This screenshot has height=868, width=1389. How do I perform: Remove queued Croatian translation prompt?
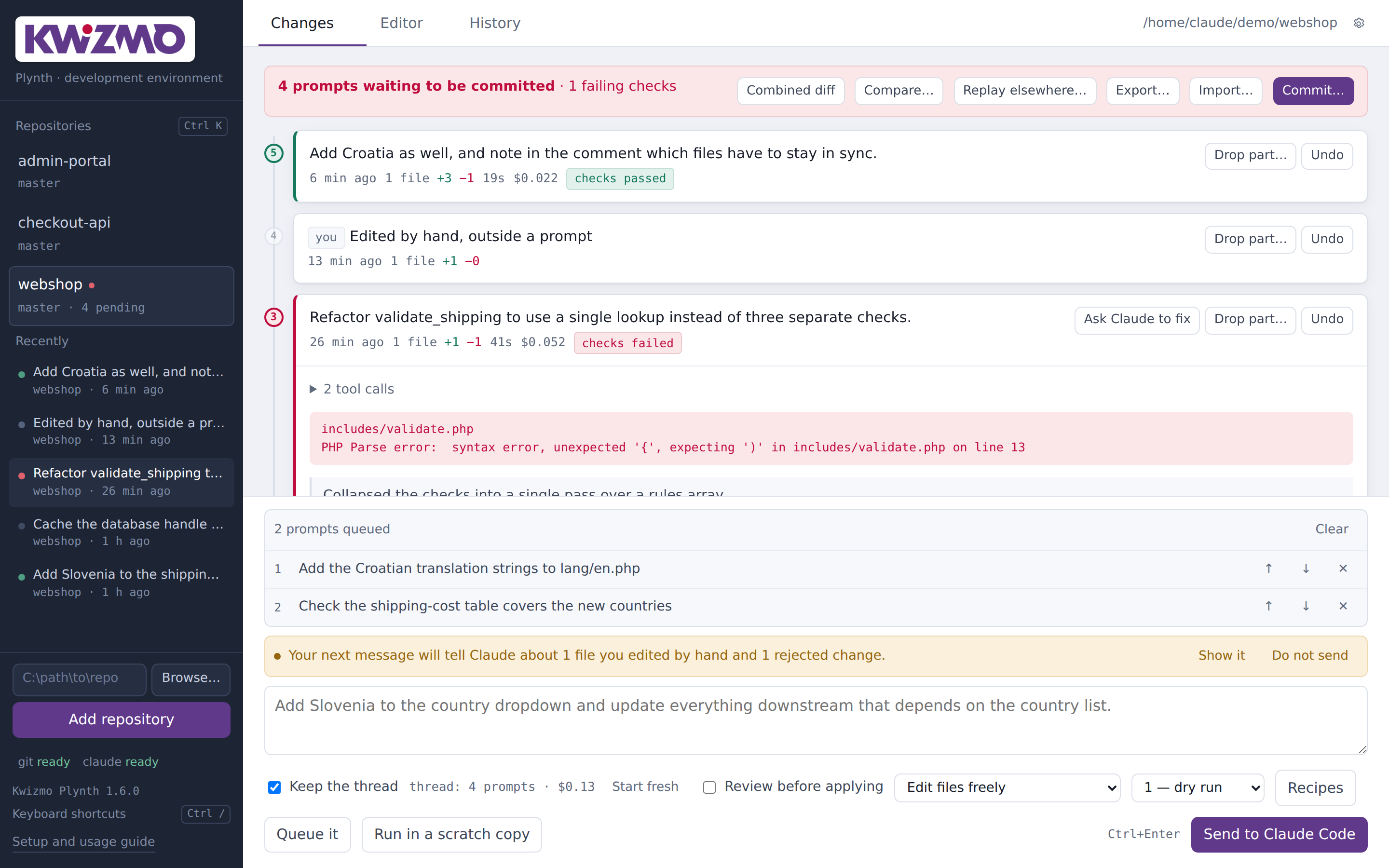tap(1343, 569)
